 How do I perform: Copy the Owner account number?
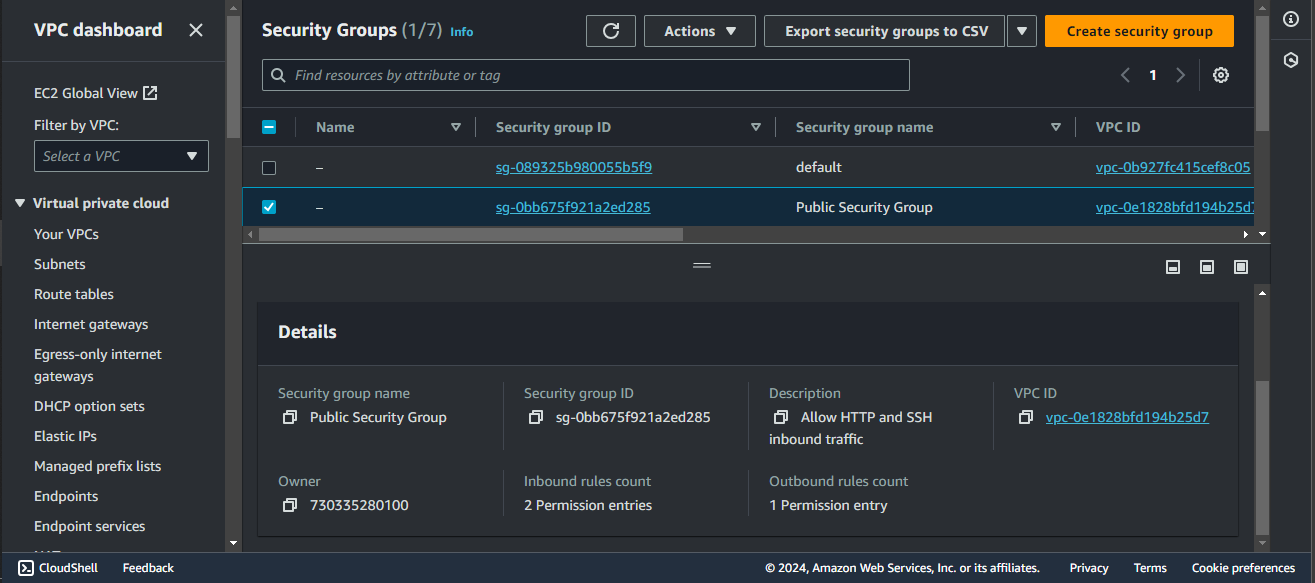tap(290, 505)
